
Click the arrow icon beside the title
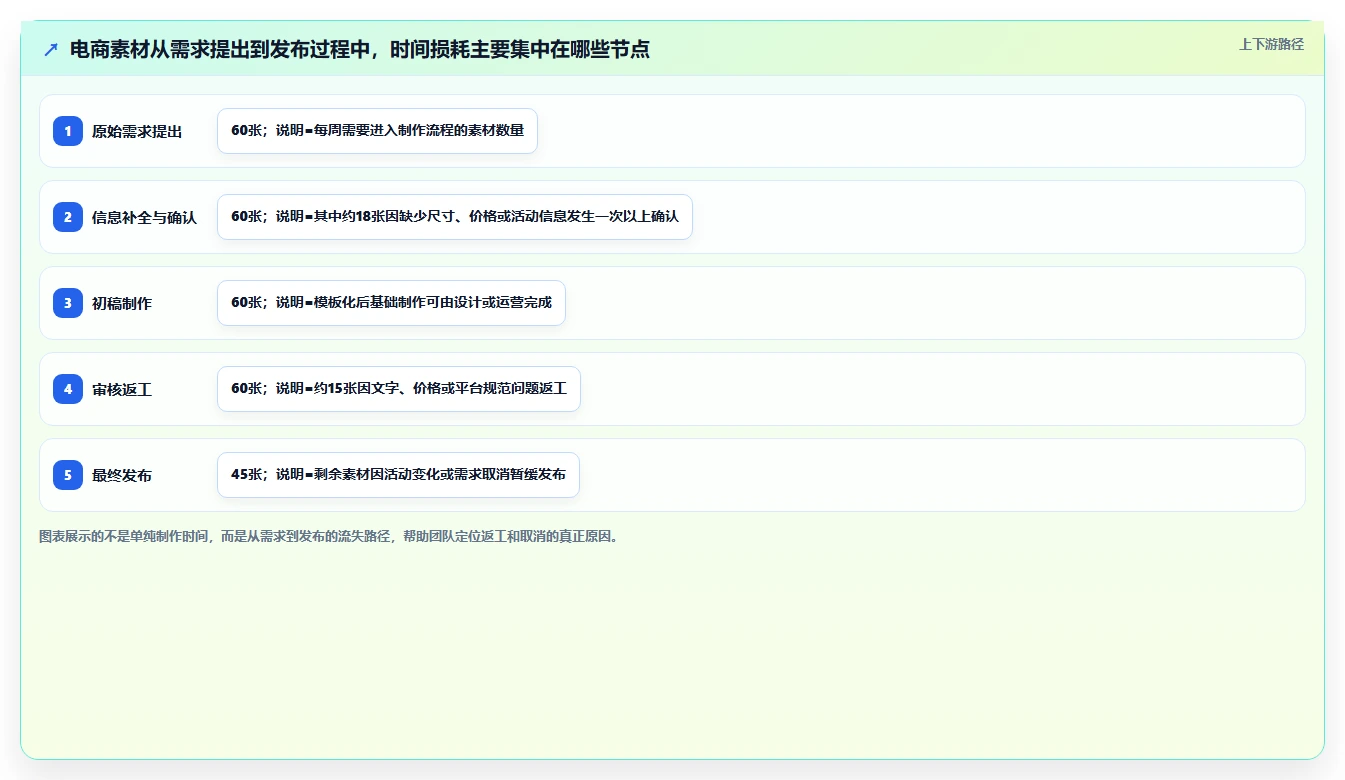[x=51, y=50]
